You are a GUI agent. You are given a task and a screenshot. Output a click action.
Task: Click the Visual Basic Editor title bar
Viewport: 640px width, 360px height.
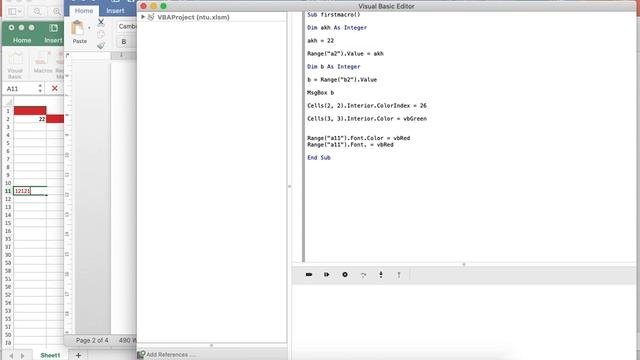[386, 6]
